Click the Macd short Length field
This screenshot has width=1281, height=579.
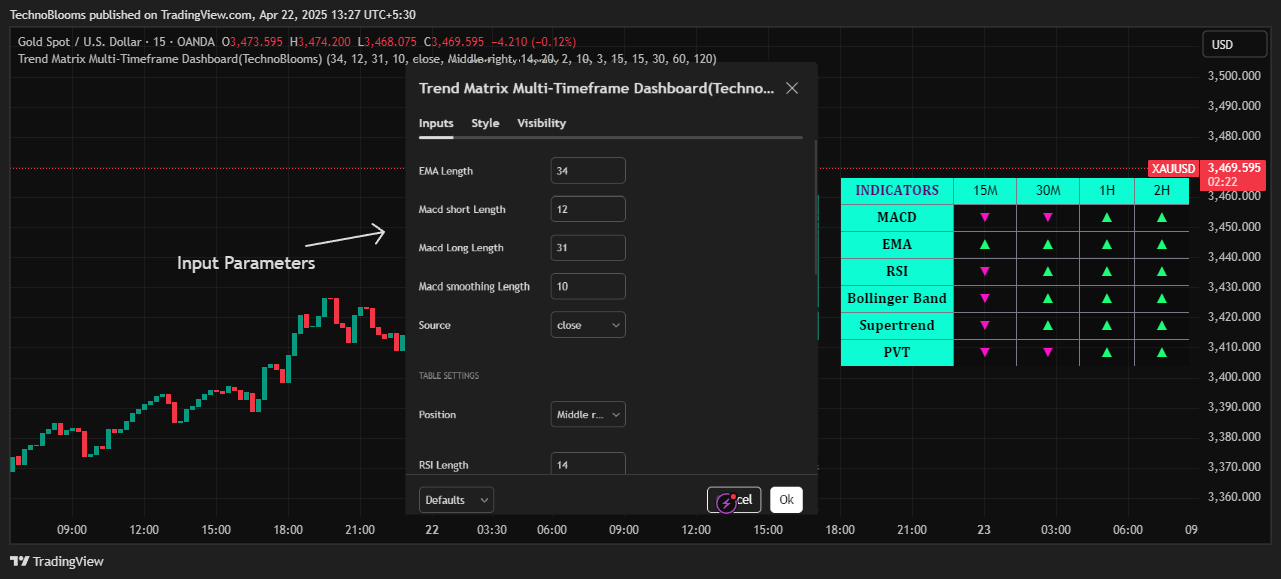pos(588,209)
